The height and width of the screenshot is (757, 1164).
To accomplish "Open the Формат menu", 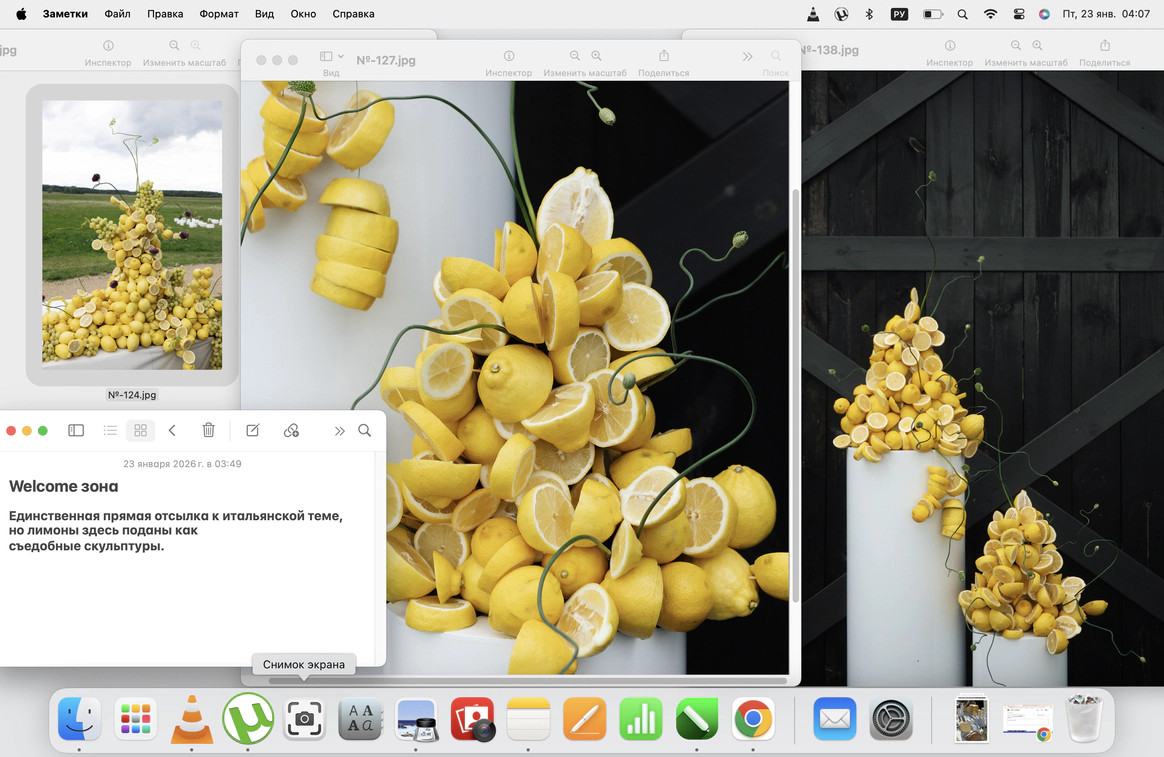I will click(x=219, y=14).
